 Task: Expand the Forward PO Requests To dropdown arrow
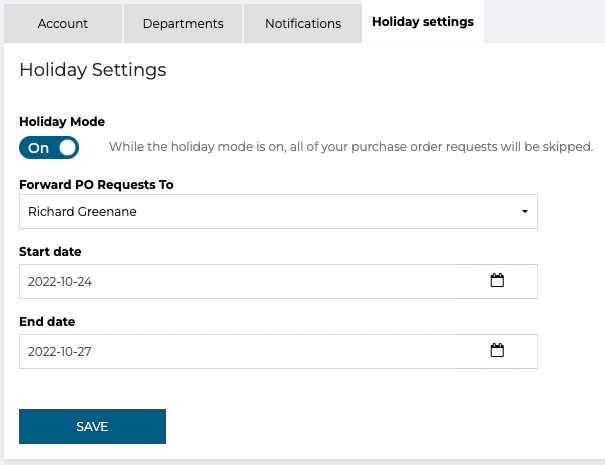[x=525, y=211]
